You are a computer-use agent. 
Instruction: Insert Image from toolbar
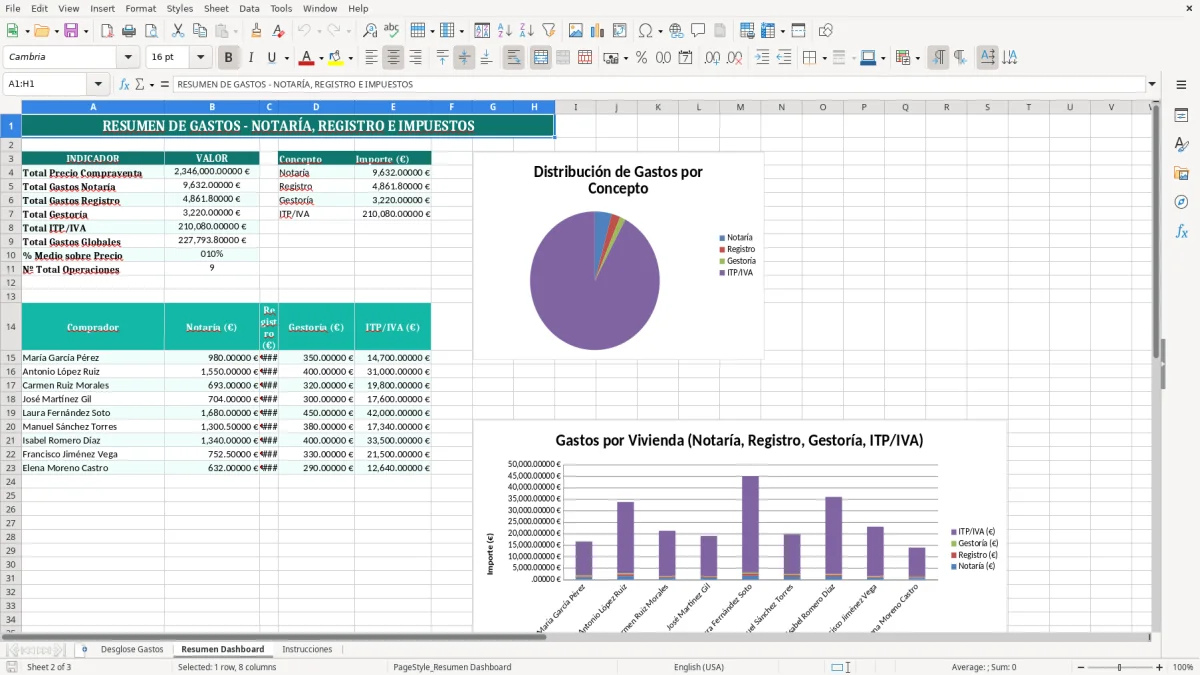pos(576,31)
